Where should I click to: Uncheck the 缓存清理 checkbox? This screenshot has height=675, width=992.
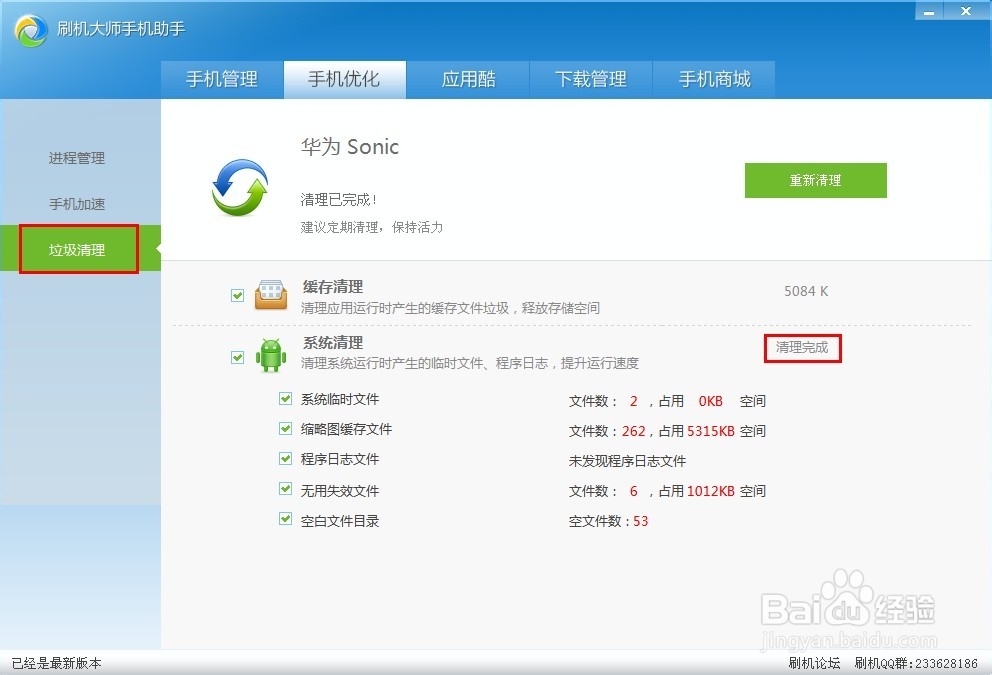point(237,295)
